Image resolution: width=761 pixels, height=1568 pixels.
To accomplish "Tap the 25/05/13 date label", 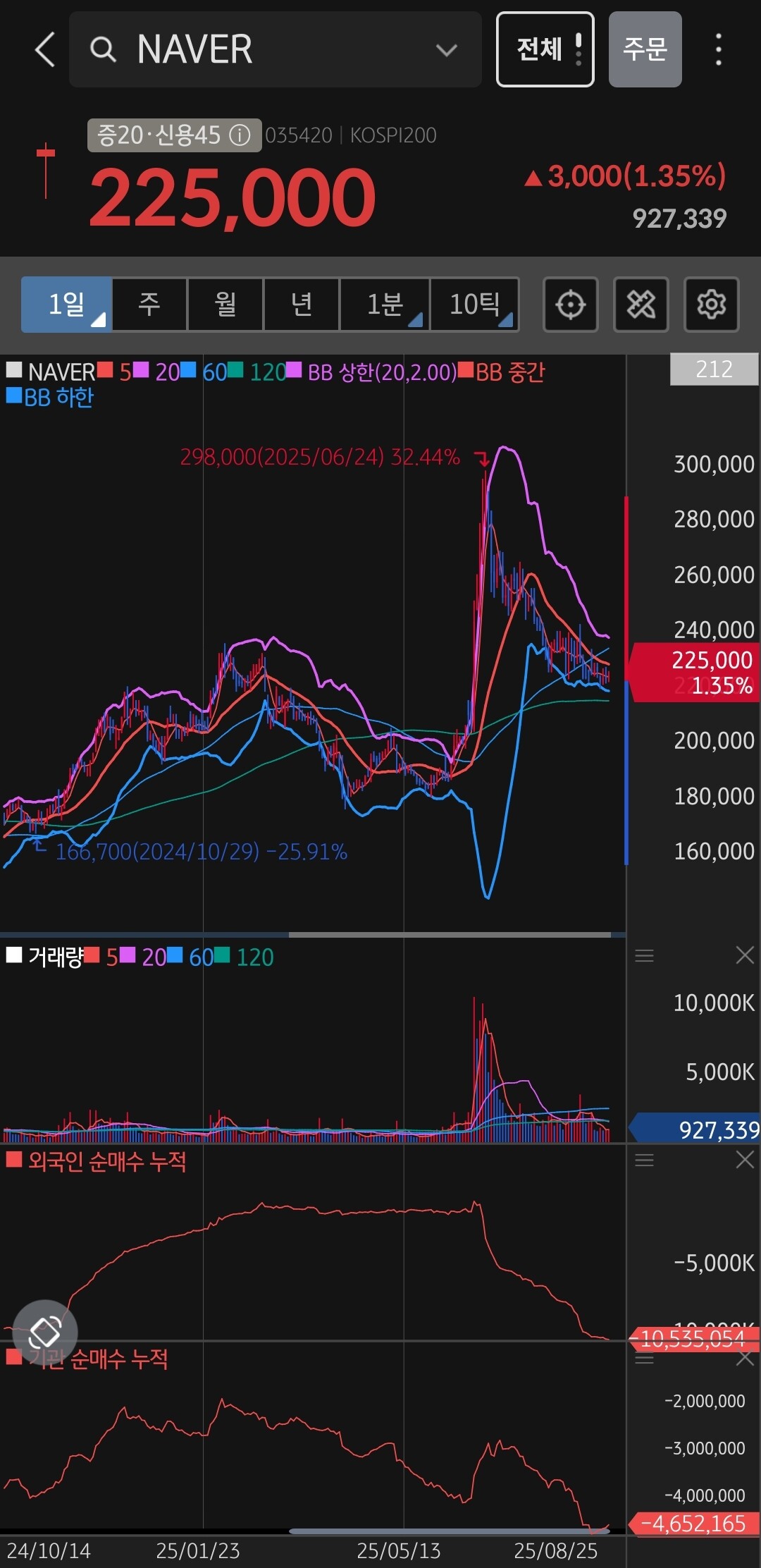I will point(399,1550).
